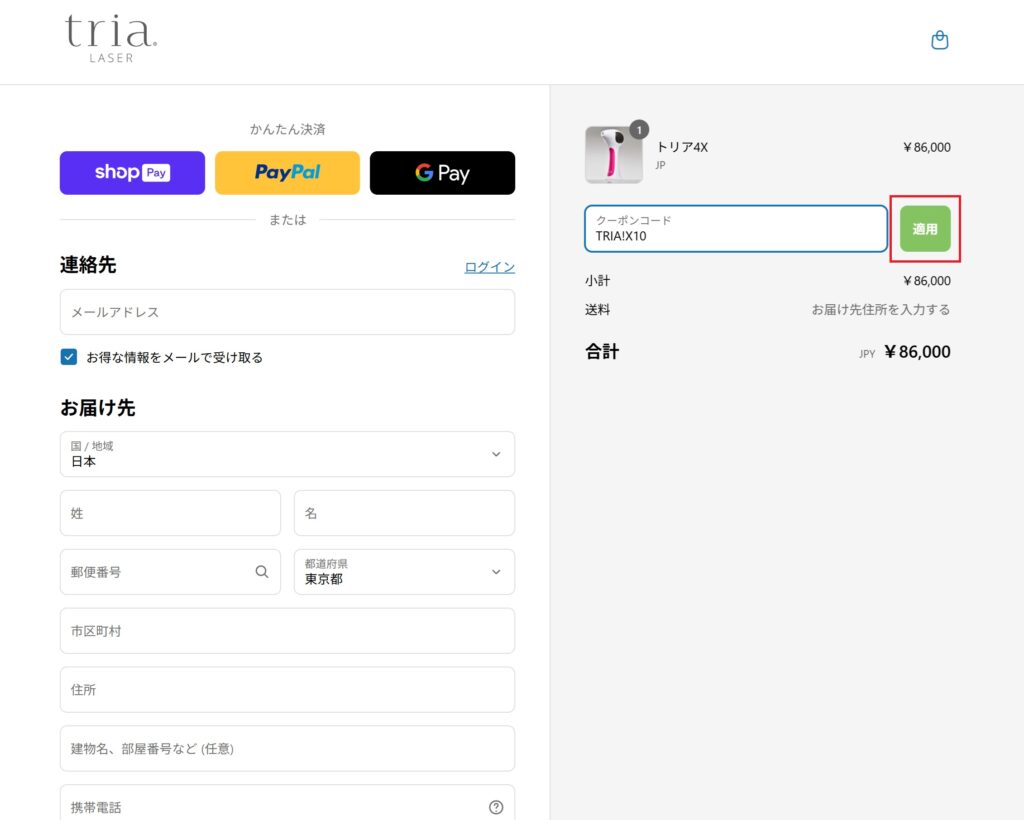Click the 小計 subtotal ¥86,000 amount
The width and height of the screenshot is (1024, 820).
[927, 281]
